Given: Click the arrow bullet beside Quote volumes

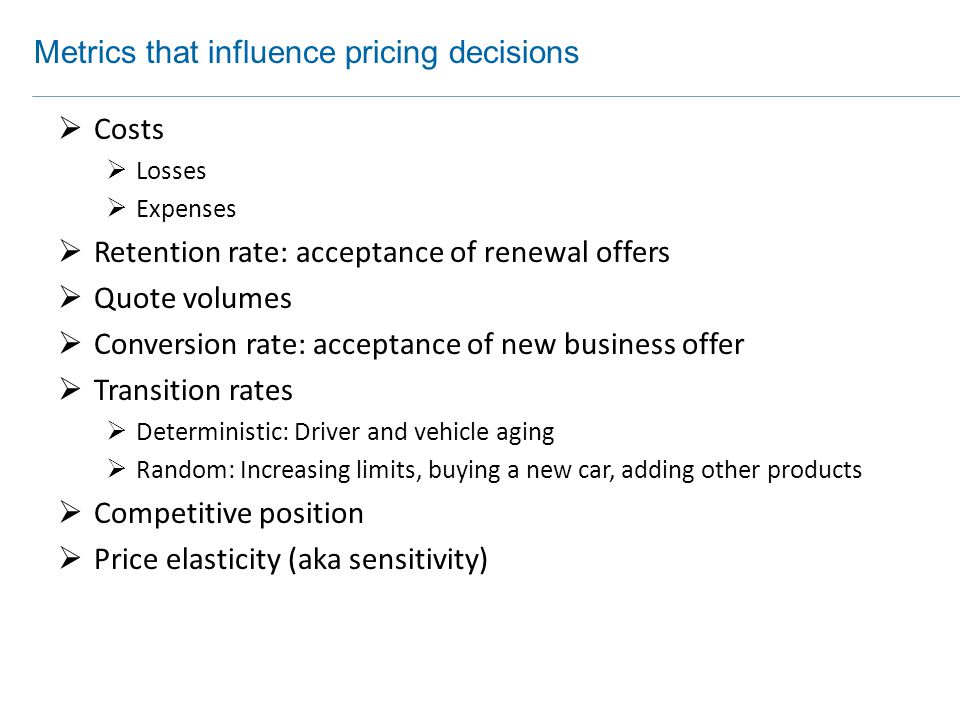Looking at the screenshot, I should coord(70,297).
